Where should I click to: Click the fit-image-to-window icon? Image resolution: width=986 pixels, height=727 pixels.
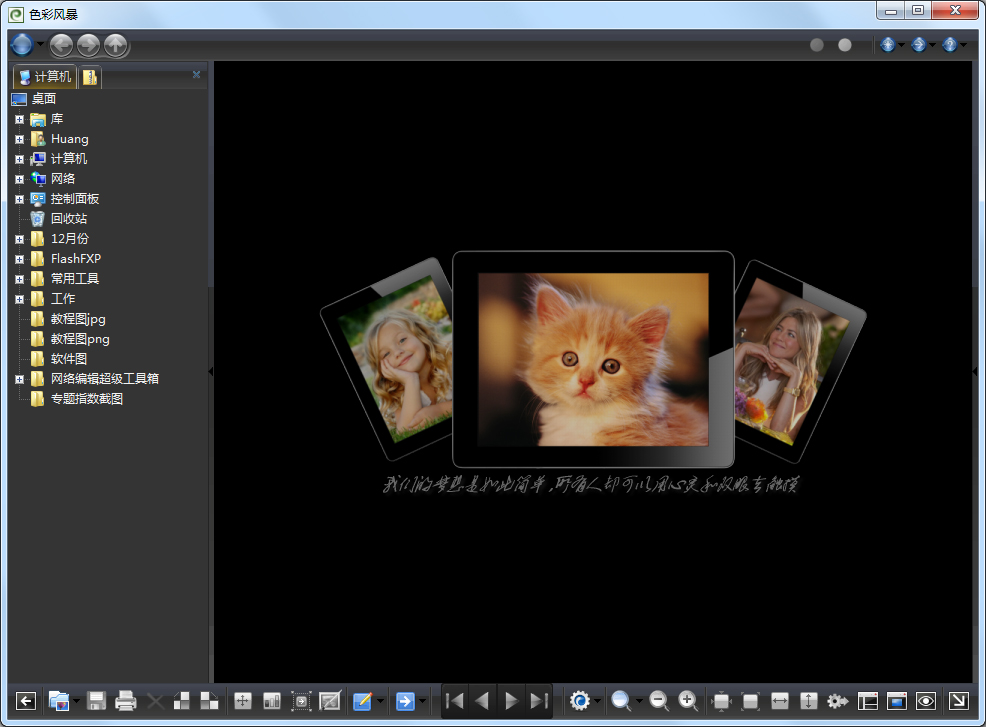point(721,701)
